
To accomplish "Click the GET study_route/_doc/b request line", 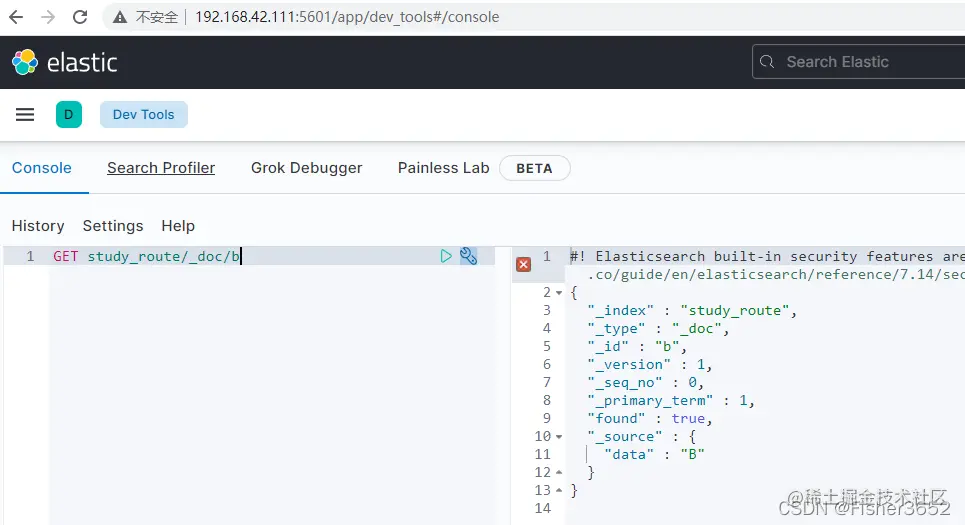I will pos(146,256).
